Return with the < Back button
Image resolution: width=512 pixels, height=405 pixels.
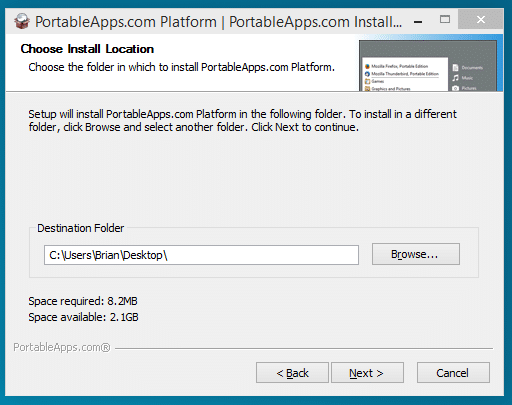(x=292, y=373)
